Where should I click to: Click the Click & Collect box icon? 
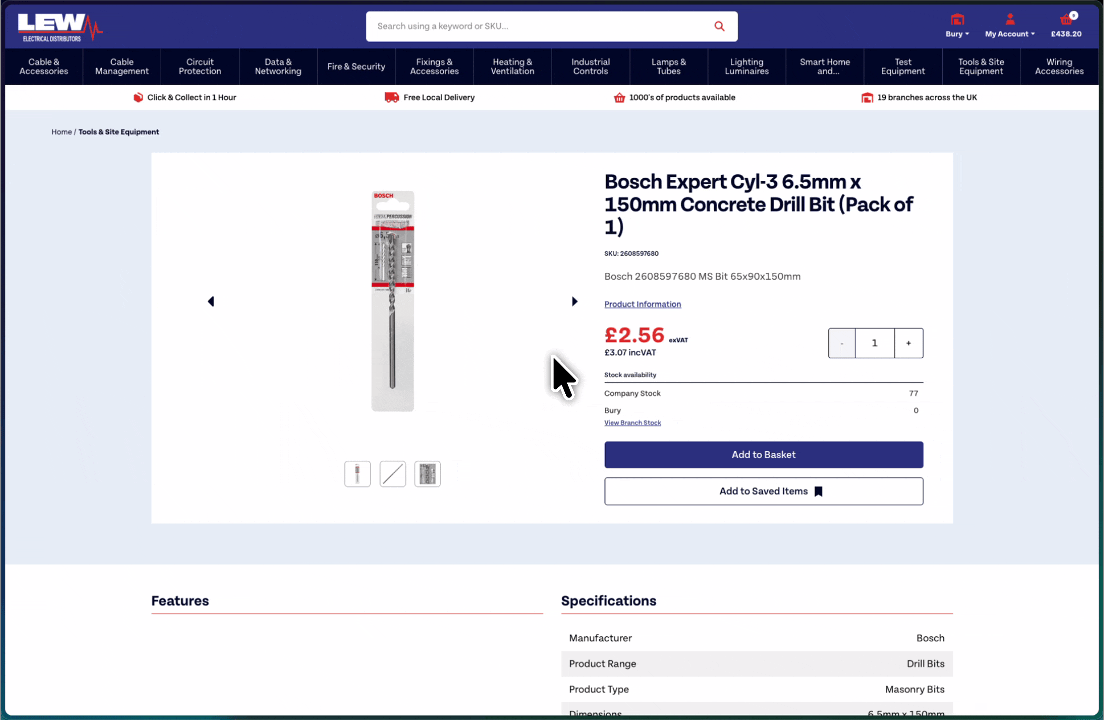click(138, 98)
